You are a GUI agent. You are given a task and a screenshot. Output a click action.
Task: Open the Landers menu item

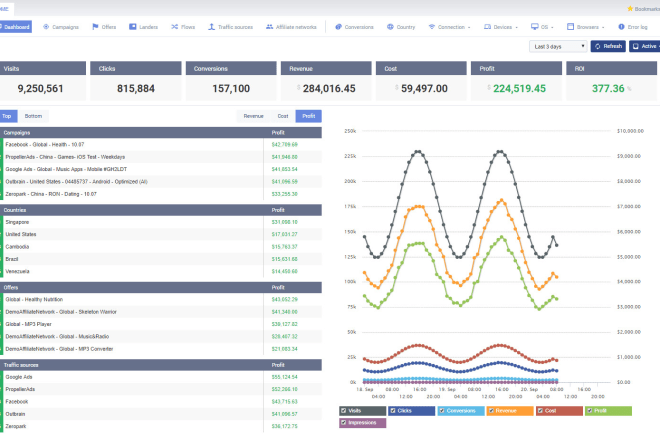[144, 27]
